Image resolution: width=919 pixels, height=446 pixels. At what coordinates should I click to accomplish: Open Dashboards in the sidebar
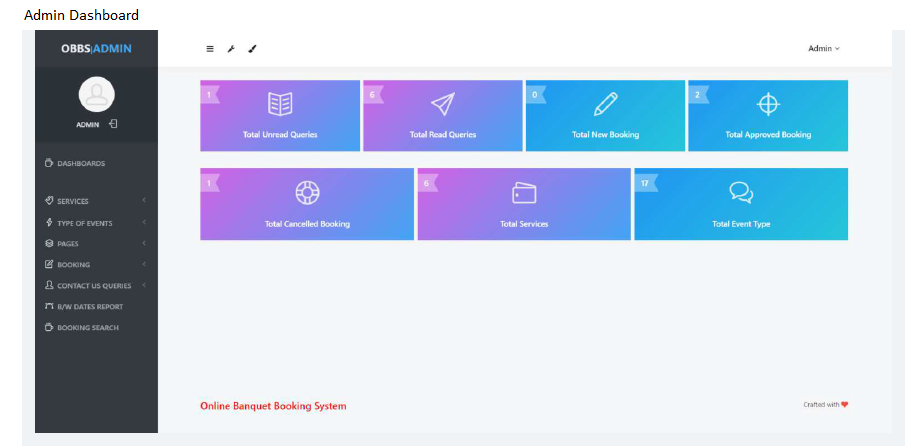(x=96, y=163)
